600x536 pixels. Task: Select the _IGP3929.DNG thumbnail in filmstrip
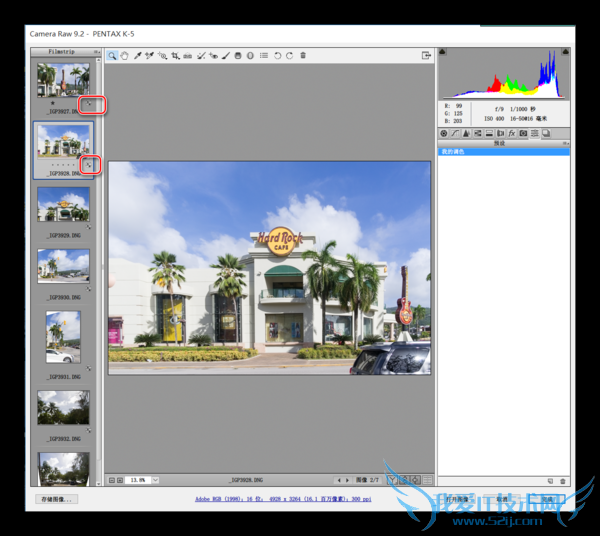63,206
